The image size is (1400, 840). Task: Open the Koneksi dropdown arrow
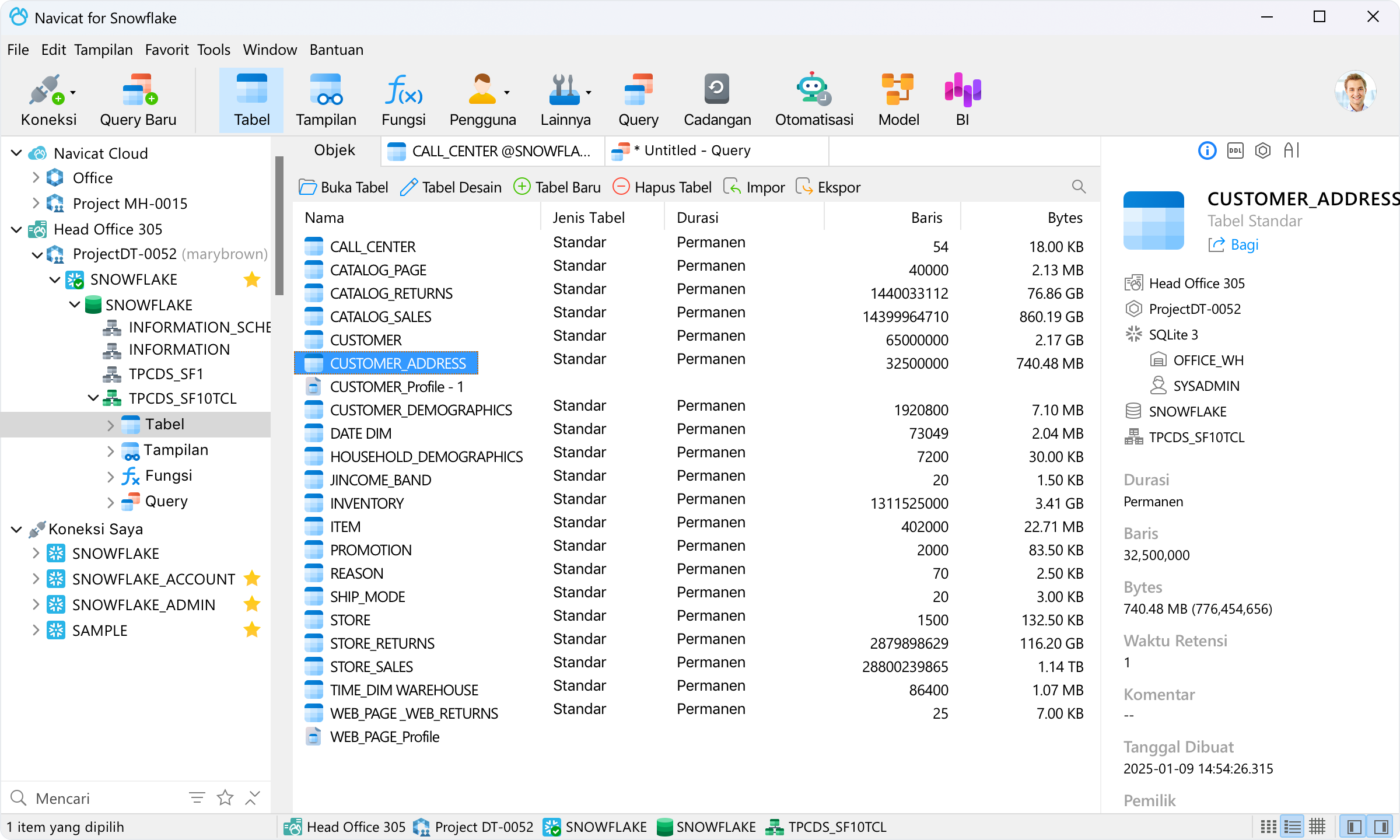coord(73,92)
